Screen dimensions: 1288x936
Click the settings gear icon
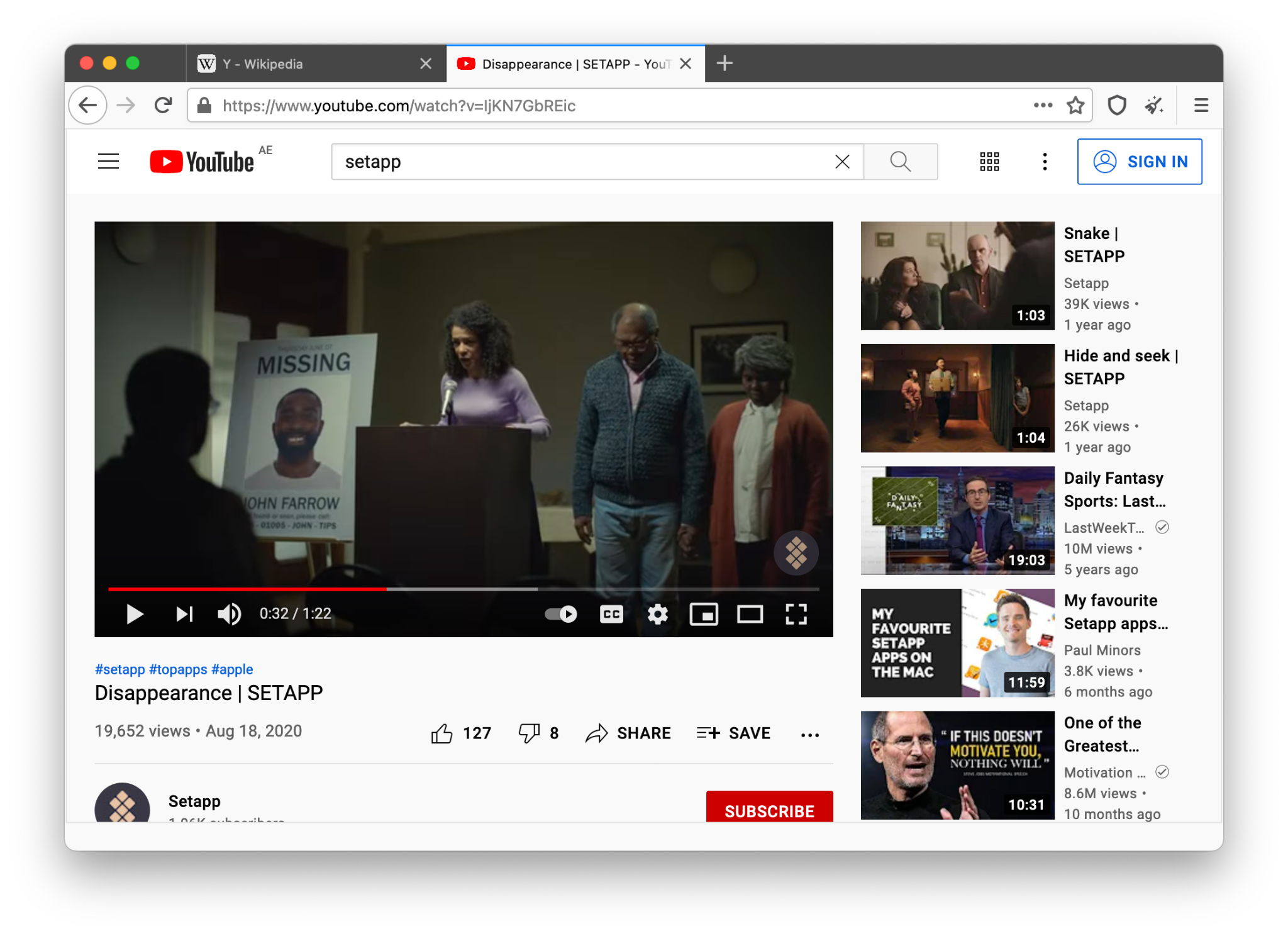658,613
